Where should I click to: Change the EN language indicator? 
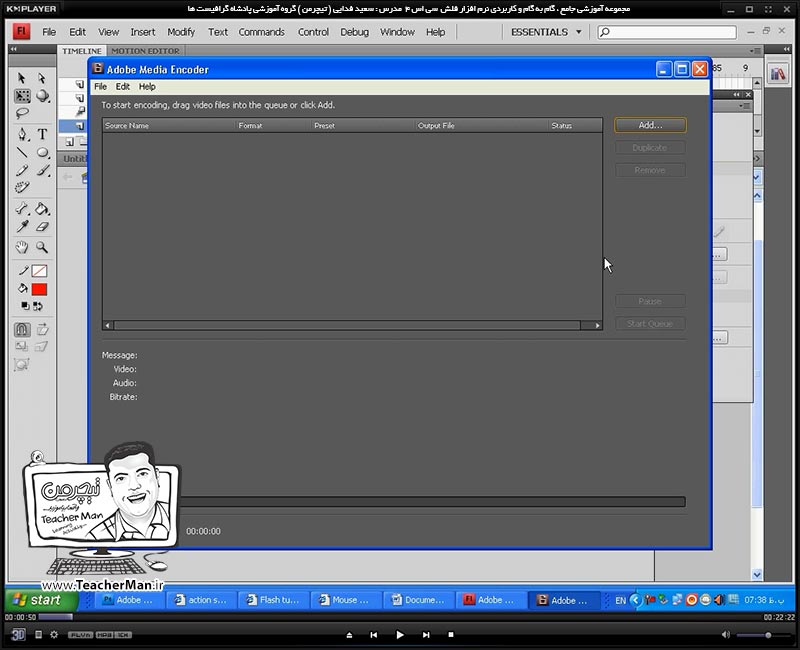pyautogui.click(x=620, y=601)
